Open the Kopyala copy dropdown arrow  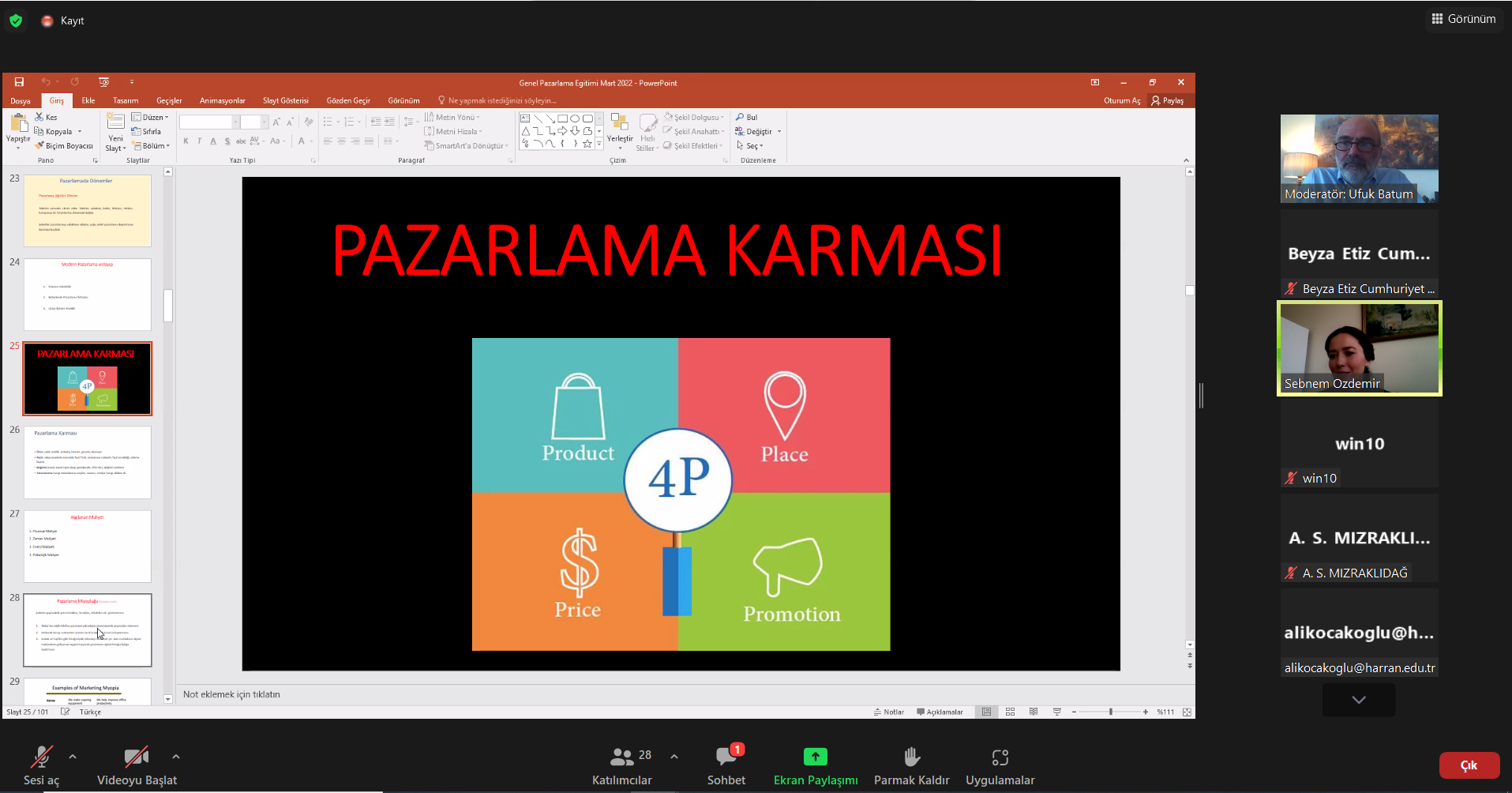coord(80,132)
